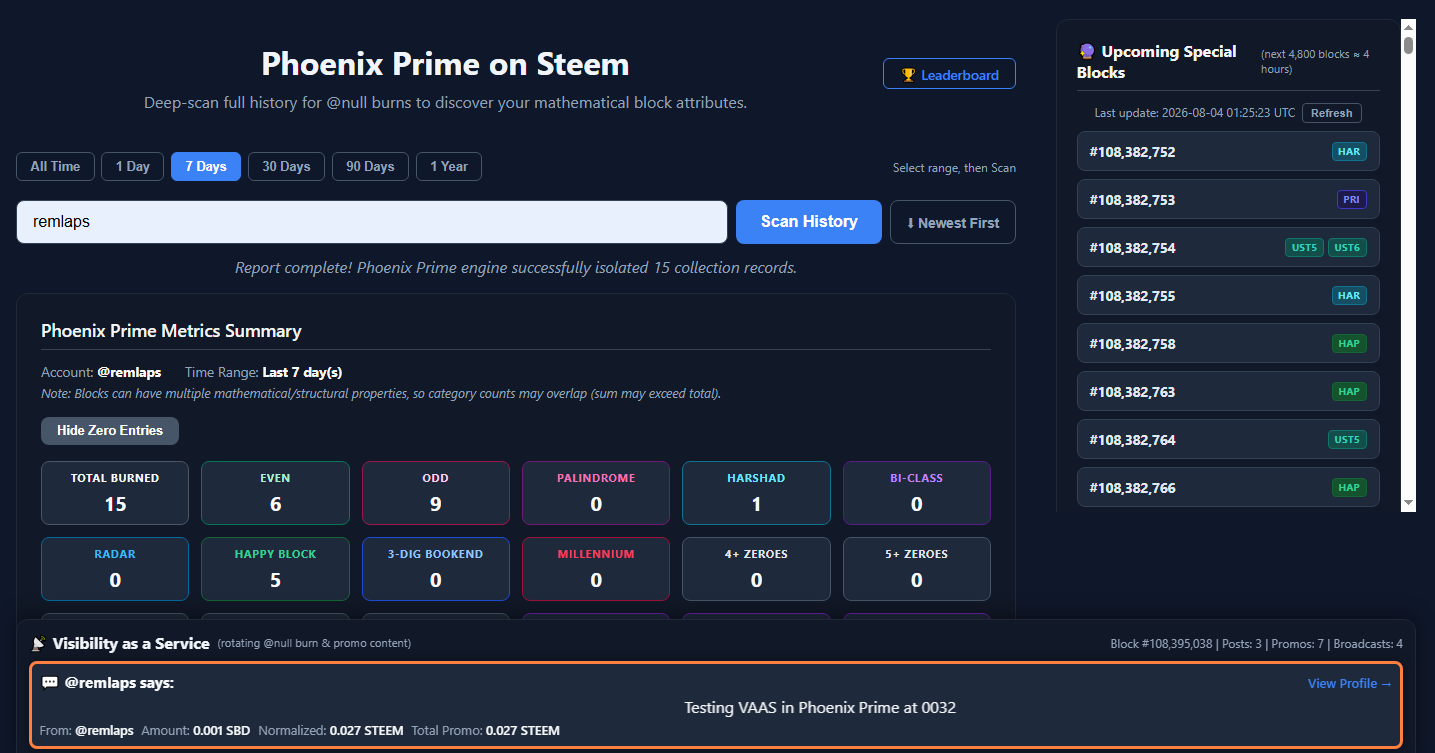1435x753 pixels.
Task: Click the Even metric card
Action: (x=276, y=493)
